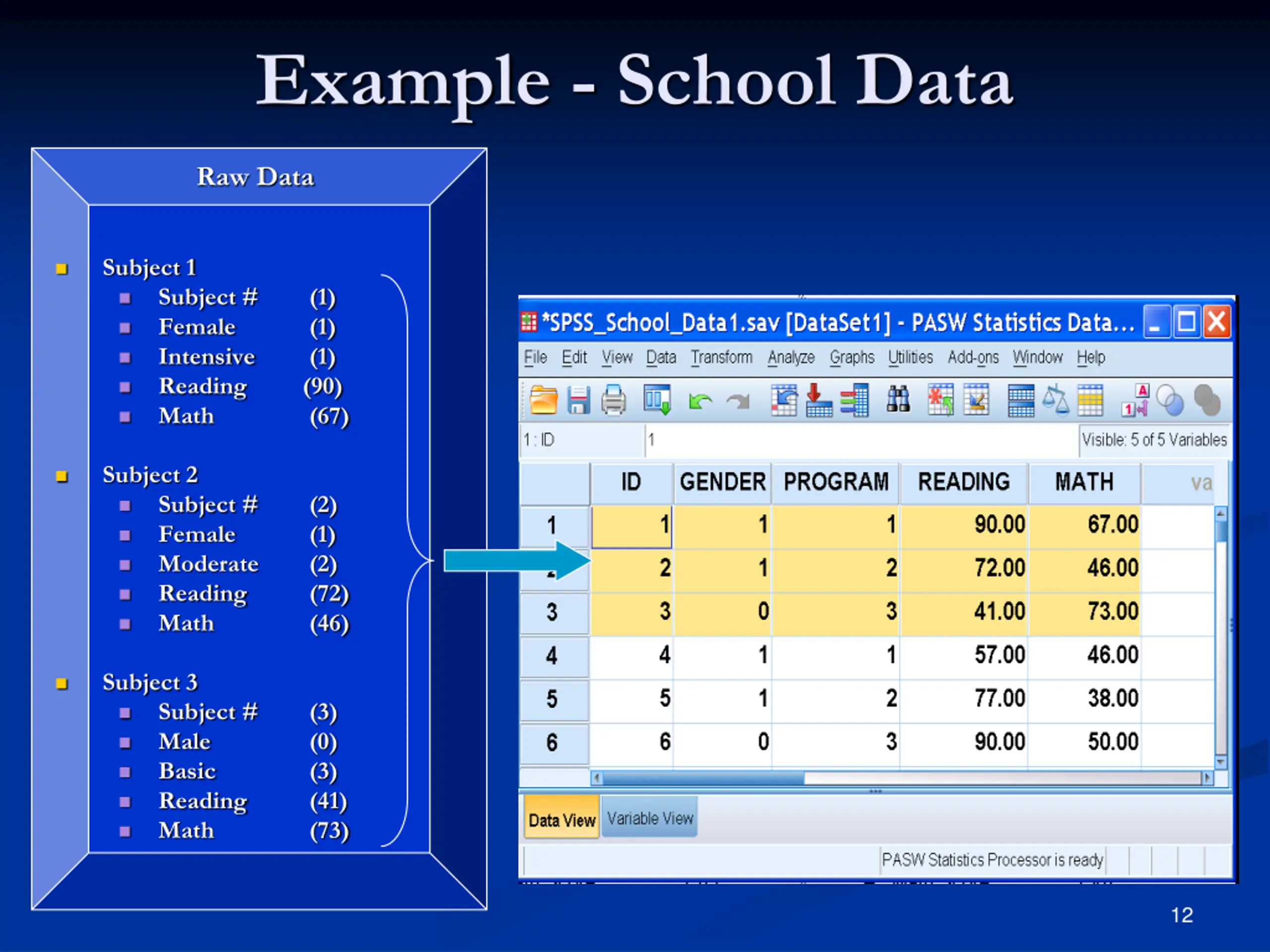Open the Graphs menu
The image size is (1270, 952).
(852, 357)
